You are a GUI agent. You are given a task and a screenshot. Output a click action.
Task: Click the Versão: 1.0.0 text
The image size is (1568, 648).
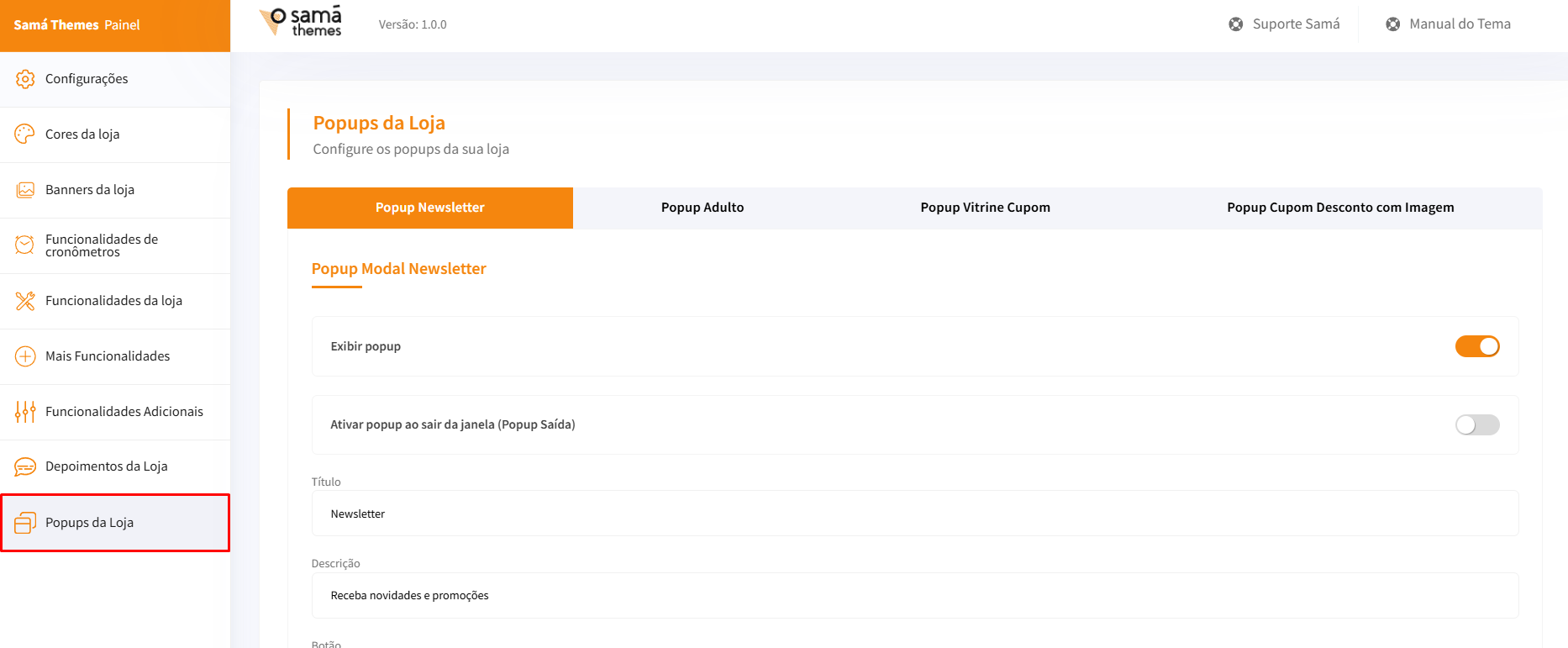click(413, 25)
